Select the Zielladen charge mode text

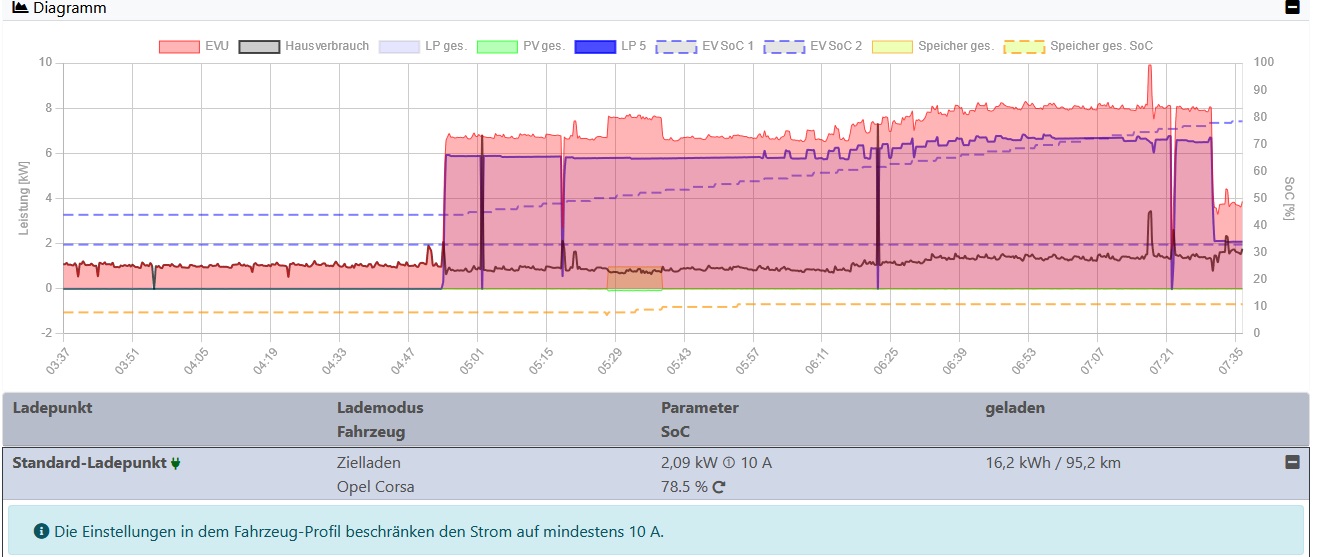pyautogui.click(x=370, y=463)
